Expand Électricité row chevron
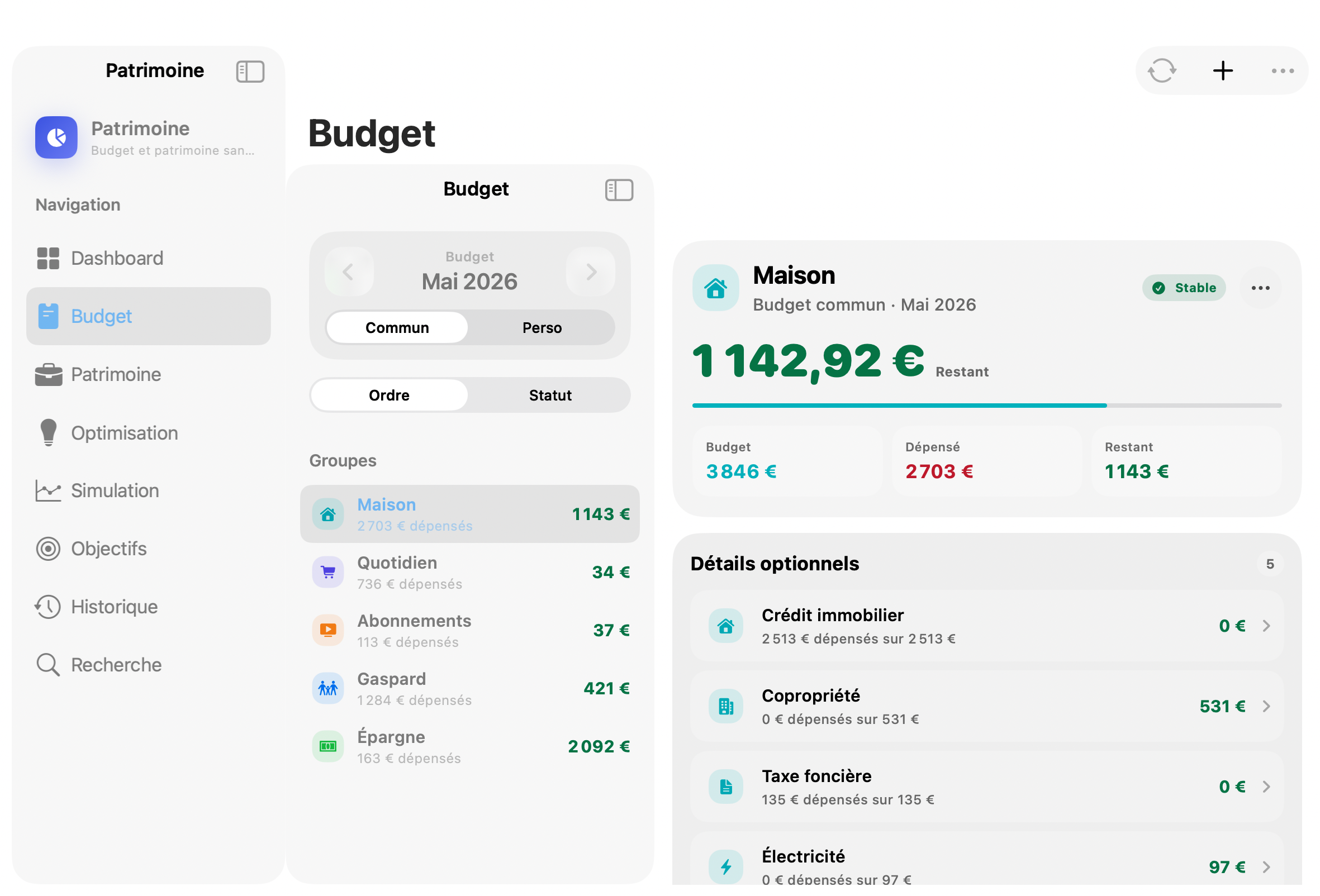The image size is (1320, 896). point(1266,867)
